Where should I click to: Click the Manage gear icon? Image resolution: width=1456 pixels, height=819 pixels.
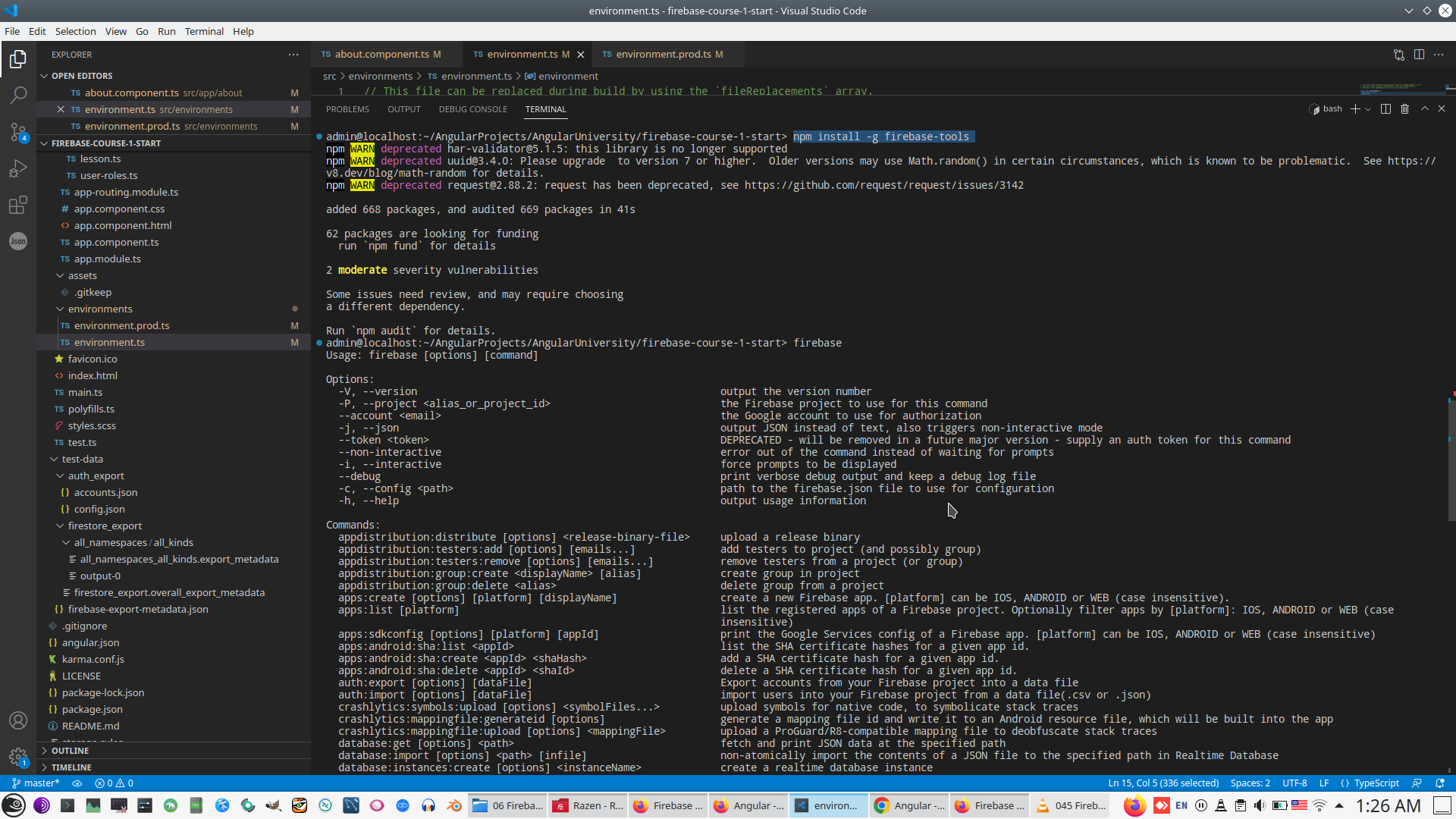coord(18,756)
